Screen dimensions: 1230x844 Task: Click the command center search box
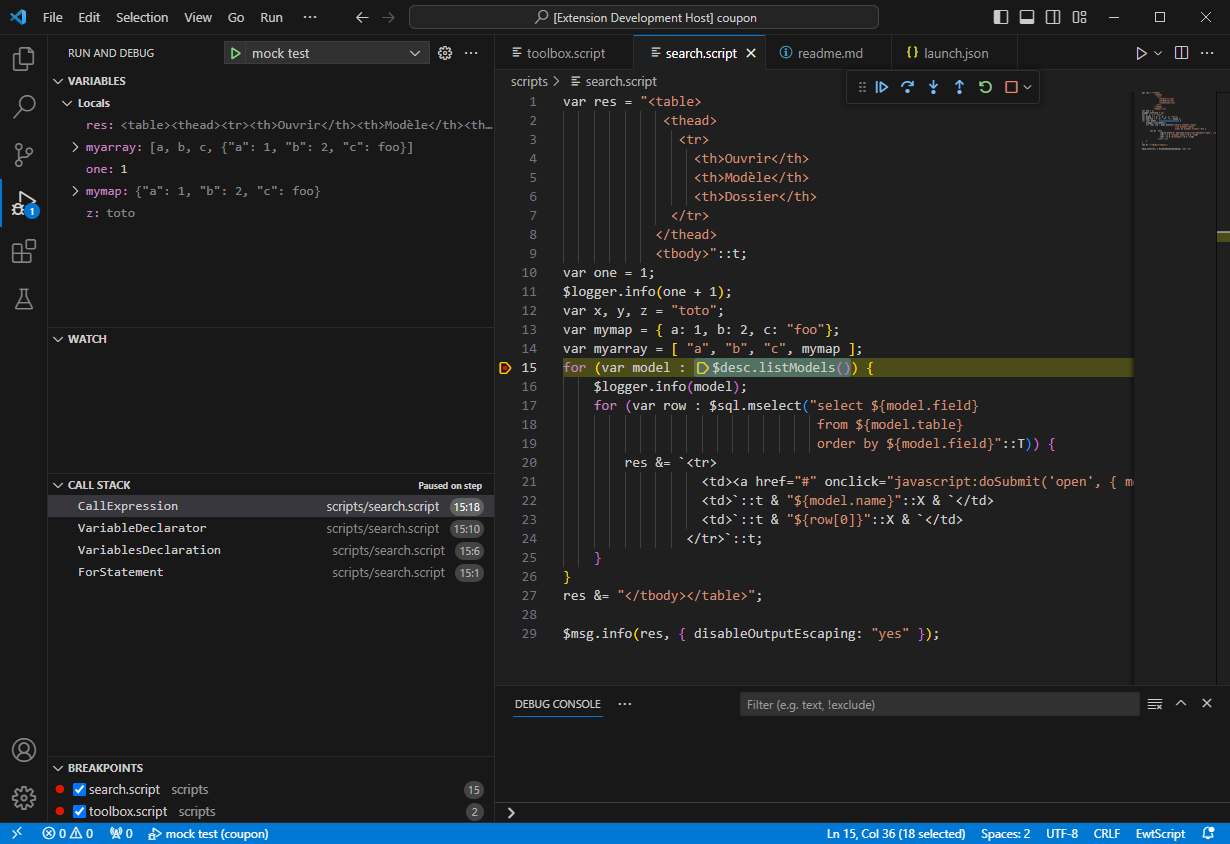(644, 17)
